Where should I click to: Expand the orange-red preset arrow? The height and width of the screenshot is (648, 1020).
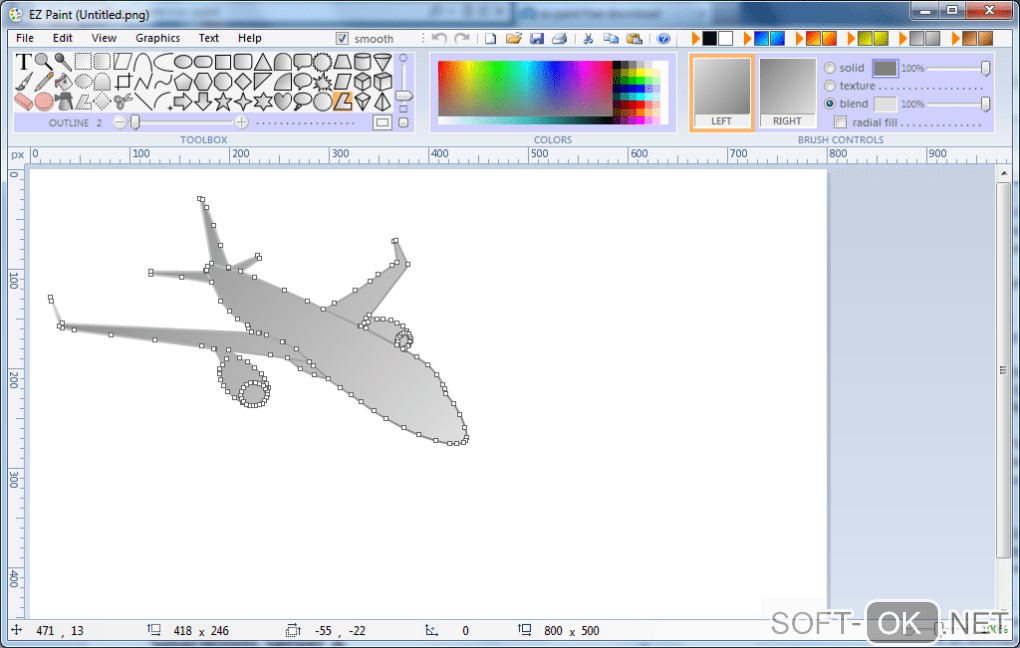click(x=799, y=38)
